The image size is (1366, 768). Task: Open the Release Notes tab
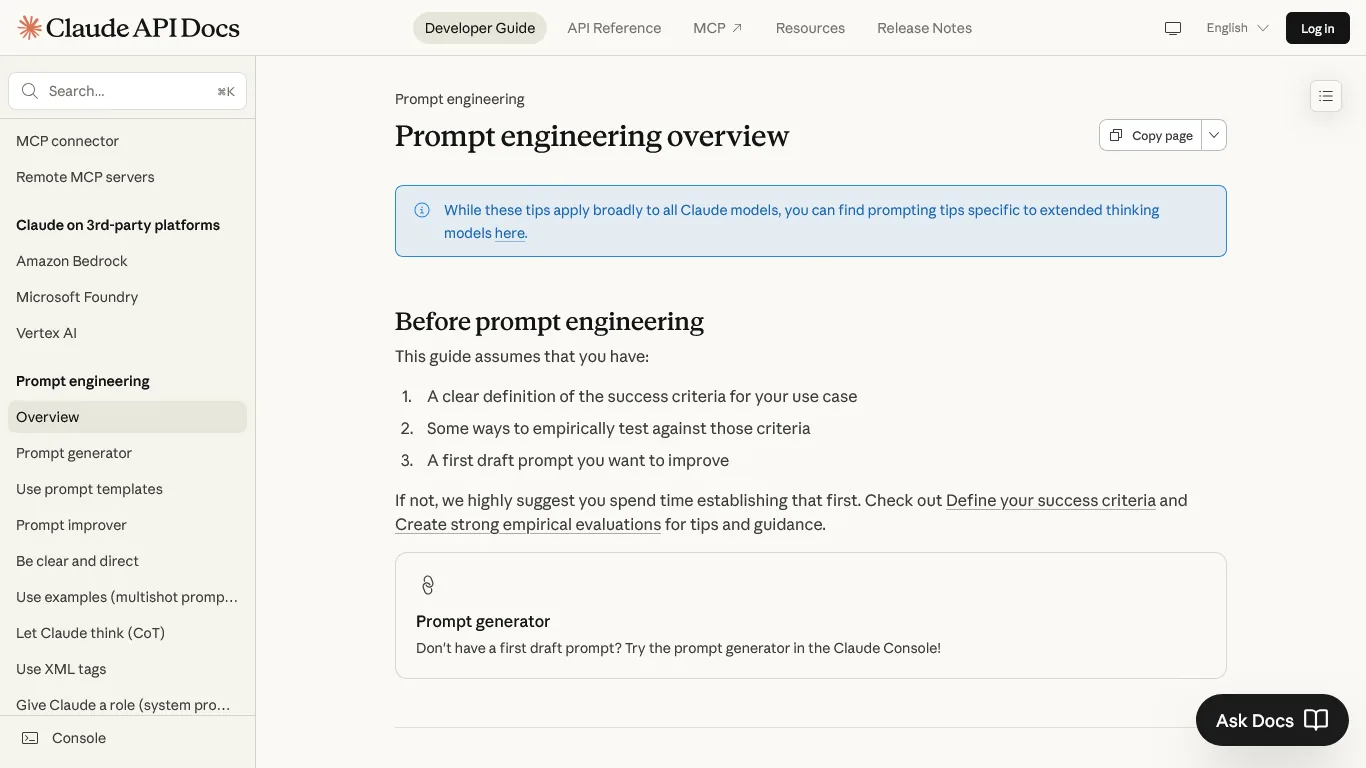(x=924, y=28)
